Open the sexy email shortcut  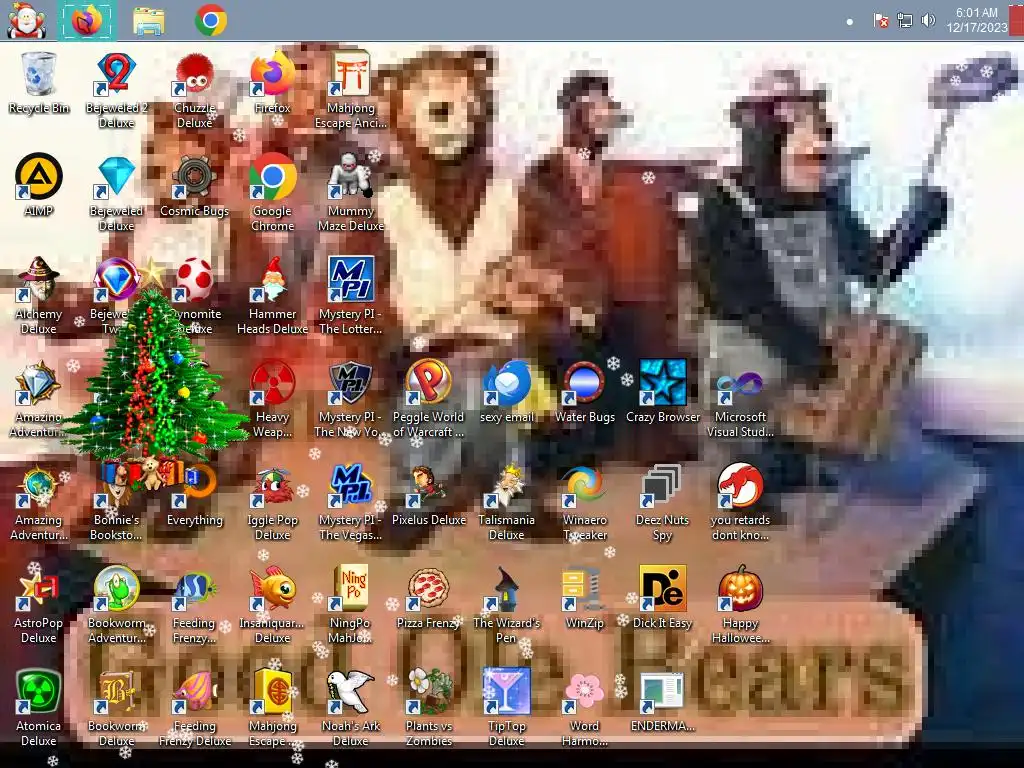click(x=507, y=391)
